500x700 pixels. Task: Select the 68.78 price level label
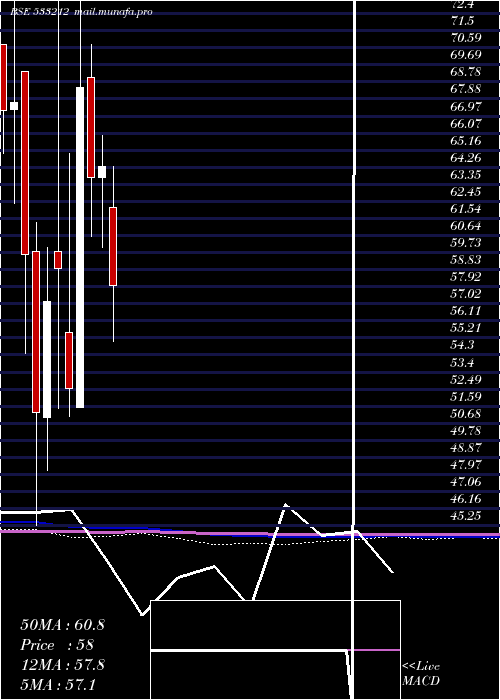[x=466, y=72]
